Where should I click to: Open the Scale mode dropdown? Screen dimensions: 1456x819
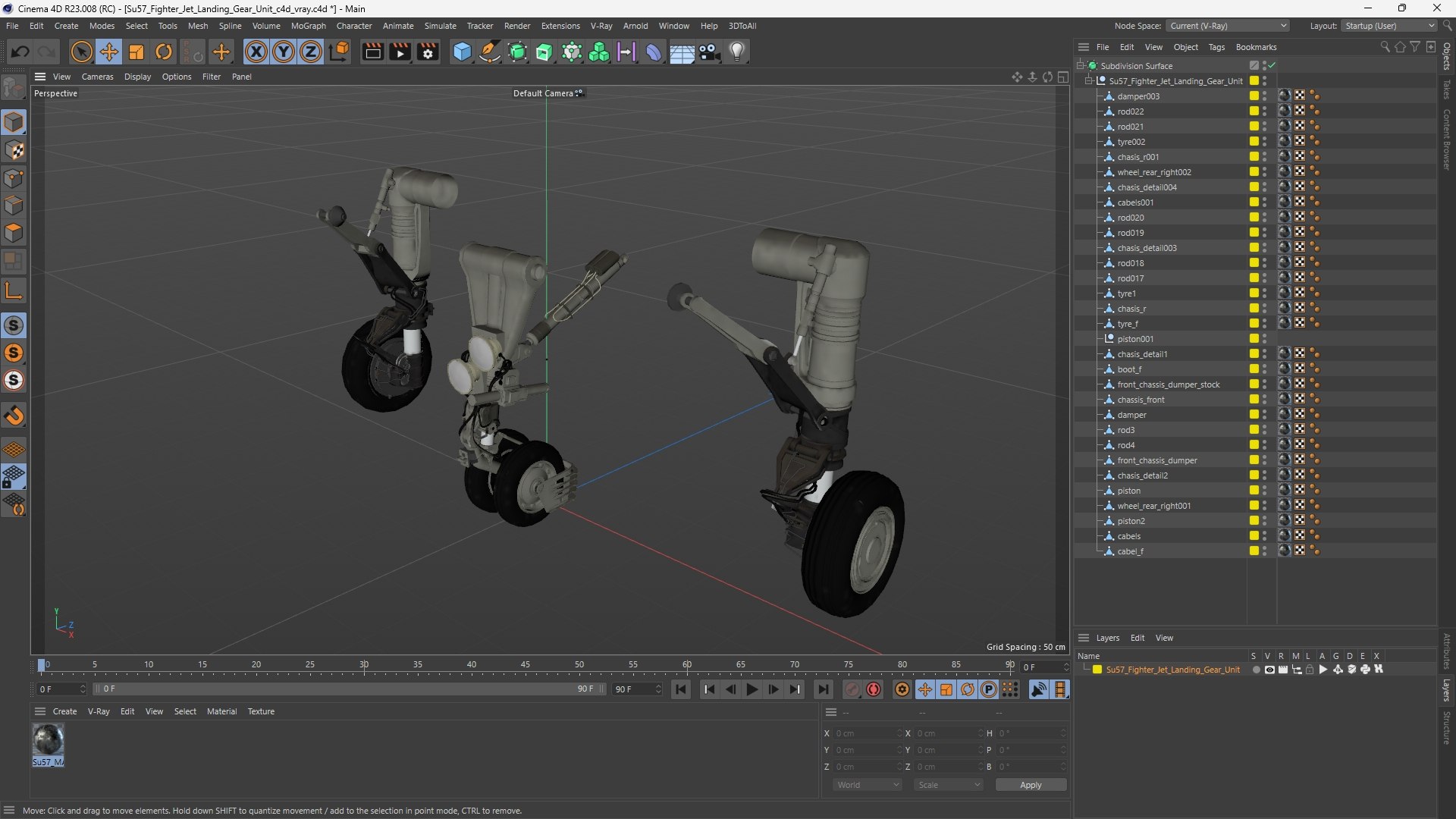point(948,785)
